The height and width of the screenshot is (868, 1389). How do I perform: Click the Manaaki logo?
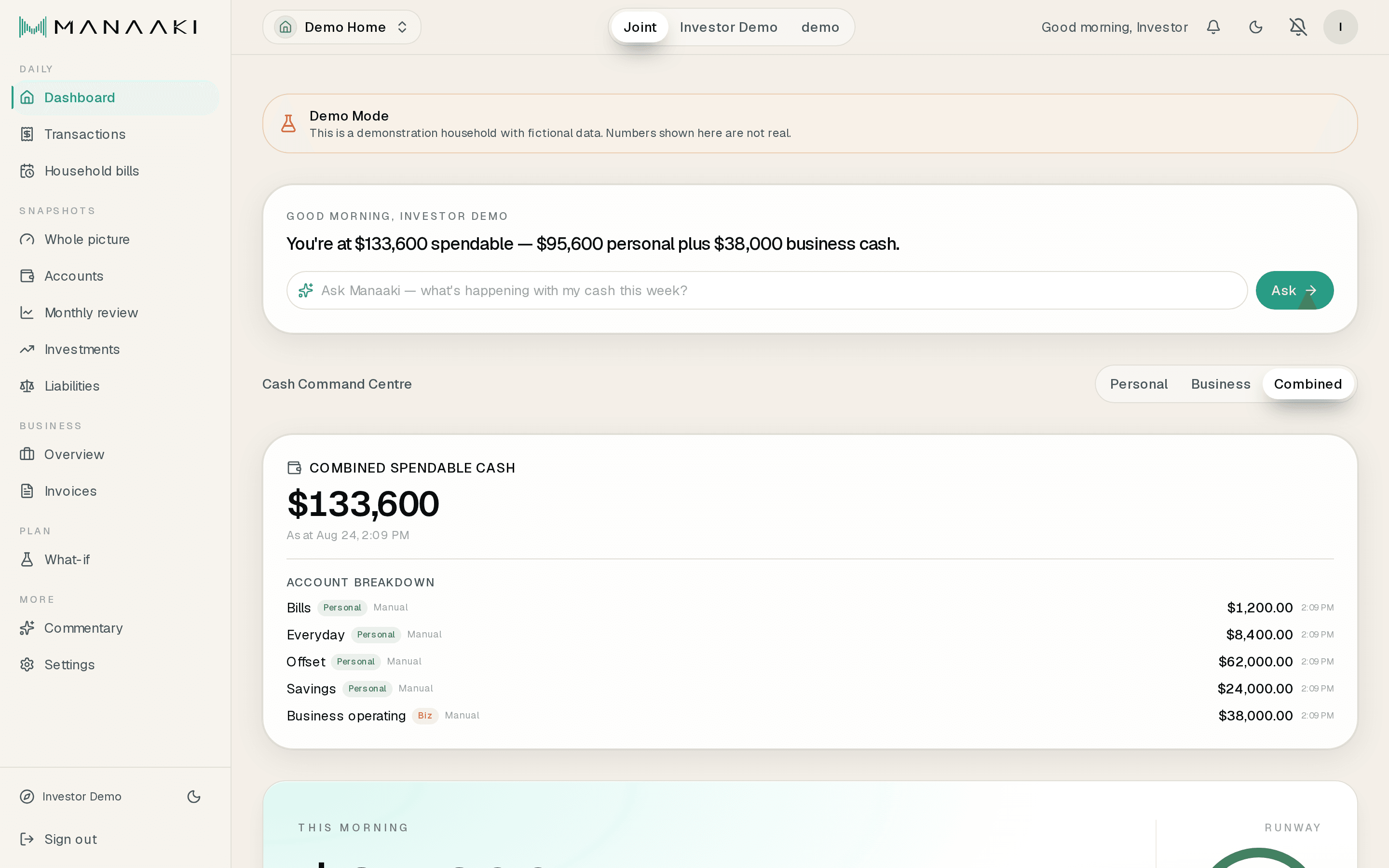(109, 27)
